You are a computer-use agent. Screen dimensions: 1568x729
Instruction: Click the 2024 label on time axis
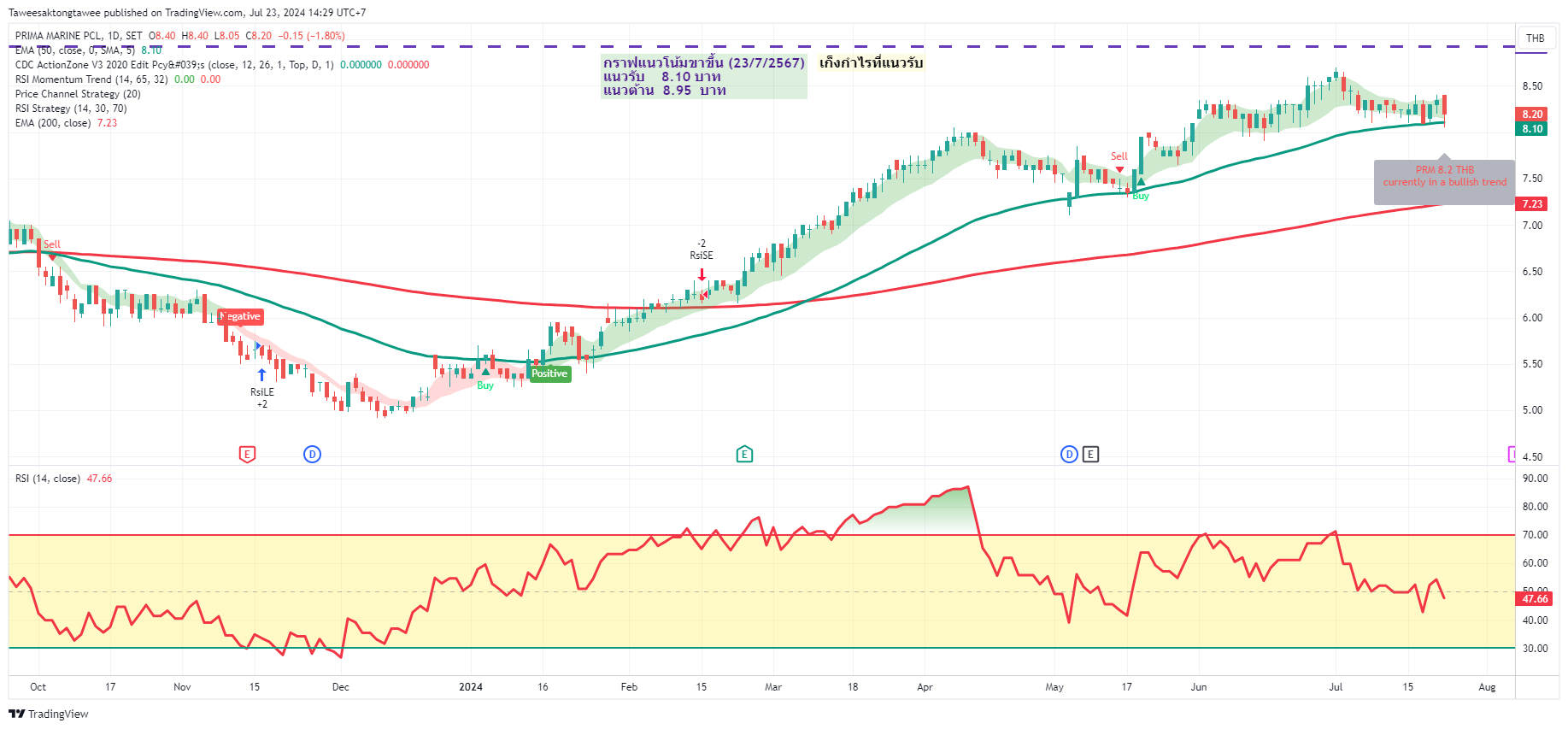click(471, 687)
